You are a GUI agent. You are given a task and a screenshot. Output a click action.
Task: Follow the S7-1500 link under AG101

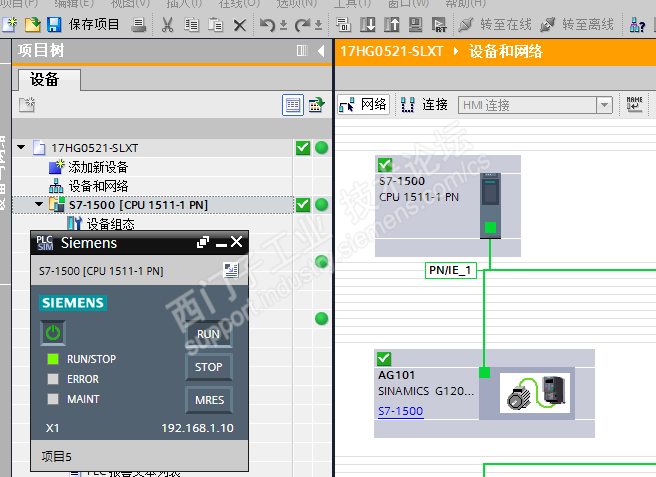400,411
